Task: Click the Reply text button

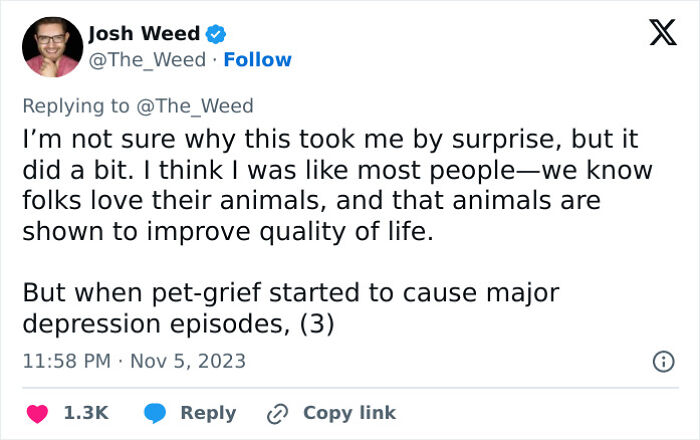Action: [208, 413]
